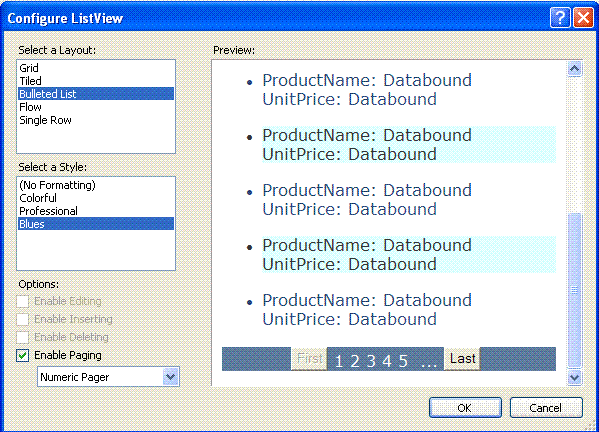Image resolution: width=599 pixels, height=432 pixels.
Task: Choose the Single Row layout
Action: pyautogui.click(x=96, y=120)
